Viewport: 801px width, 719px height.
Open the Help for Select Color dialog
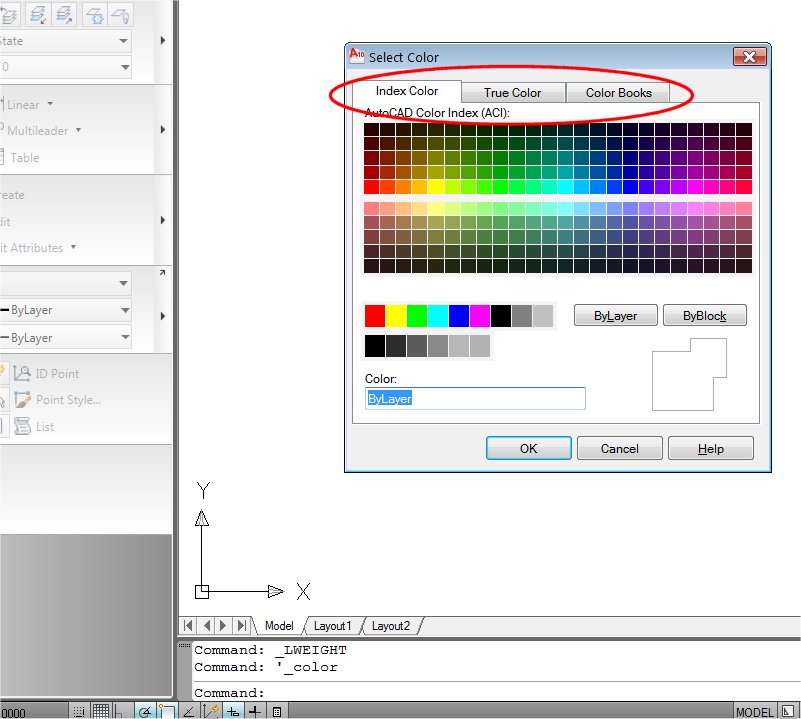710,447
